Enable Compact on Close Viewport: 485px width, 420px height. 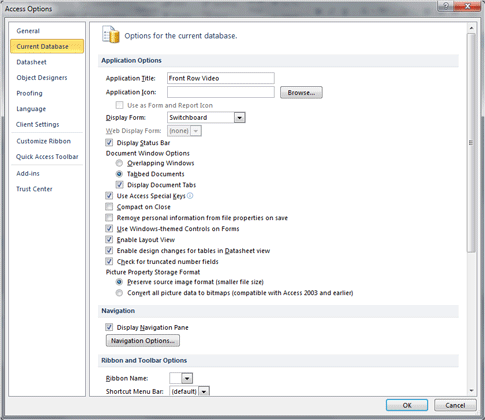click(109, 207)
